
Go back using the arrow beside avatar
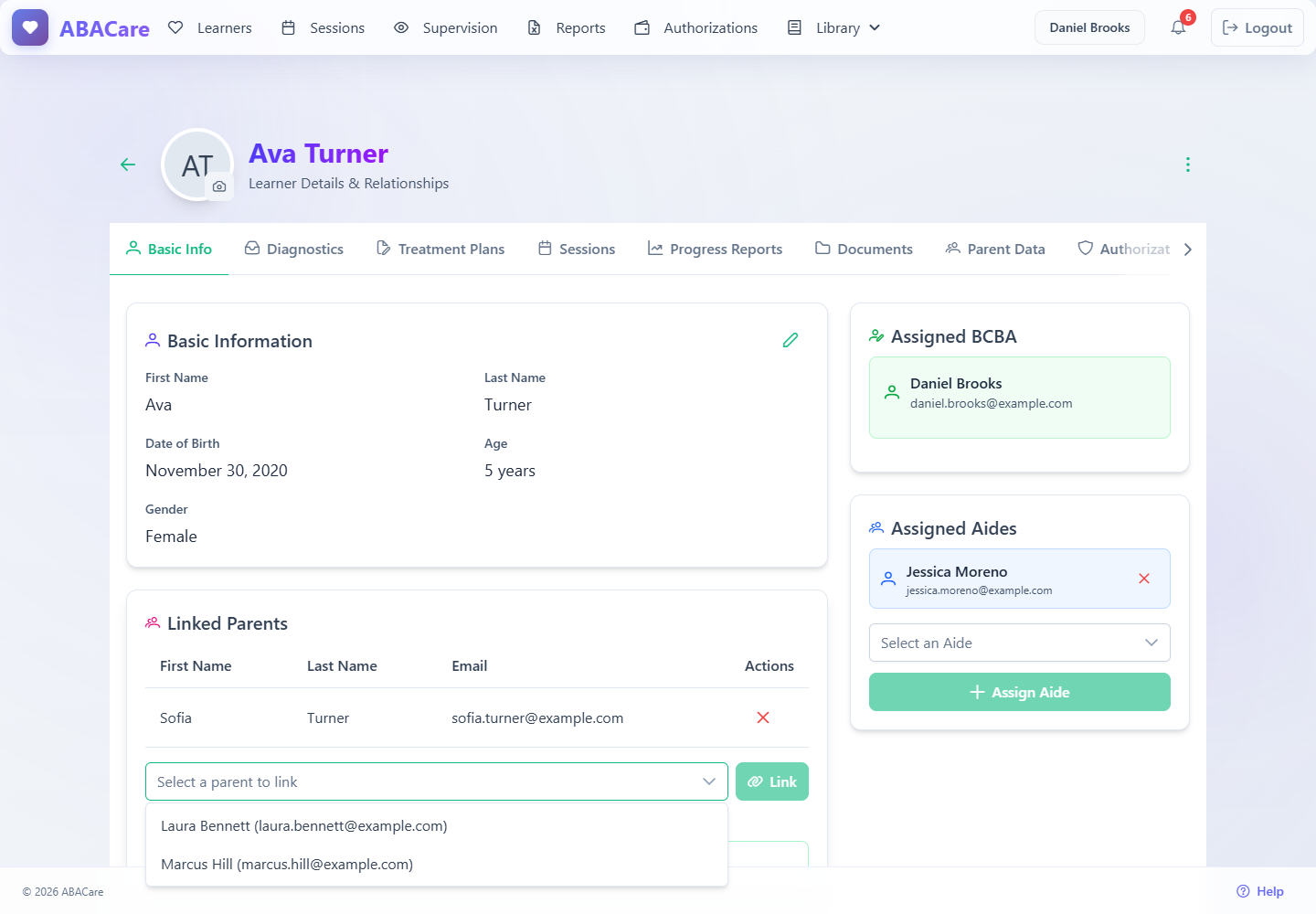click(x=128, y=165)
